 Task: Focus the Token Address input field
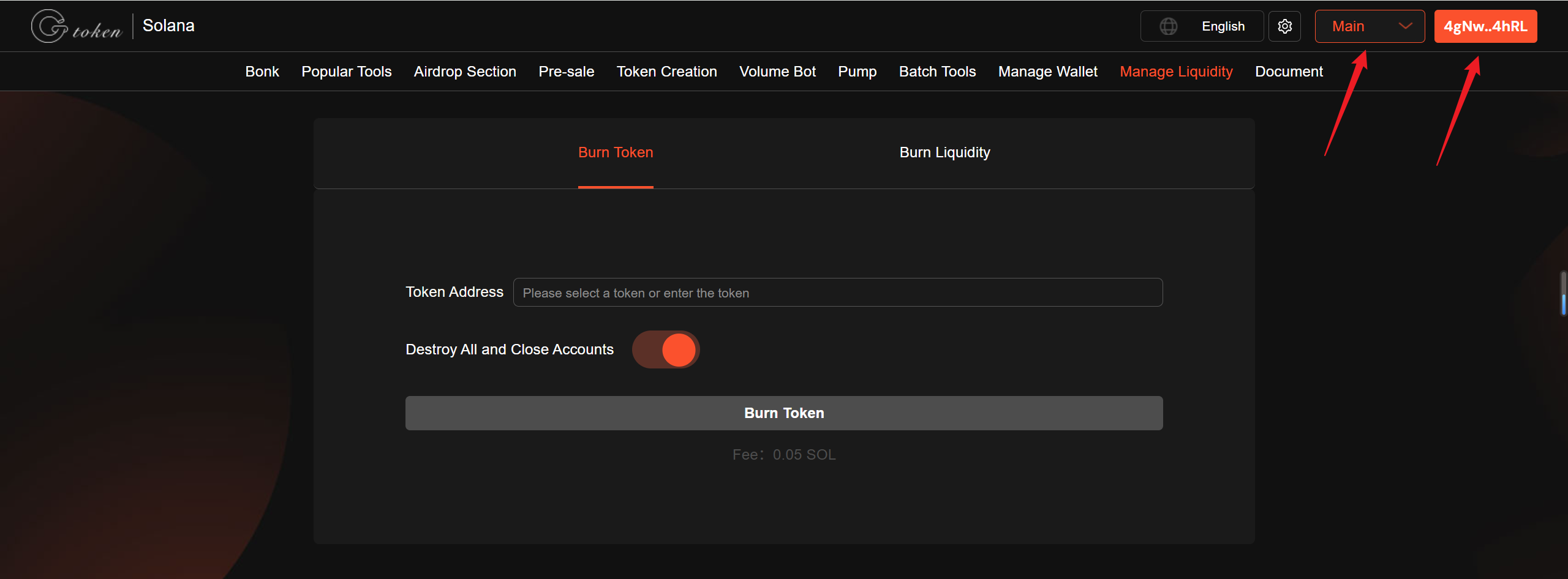(837, 293)
